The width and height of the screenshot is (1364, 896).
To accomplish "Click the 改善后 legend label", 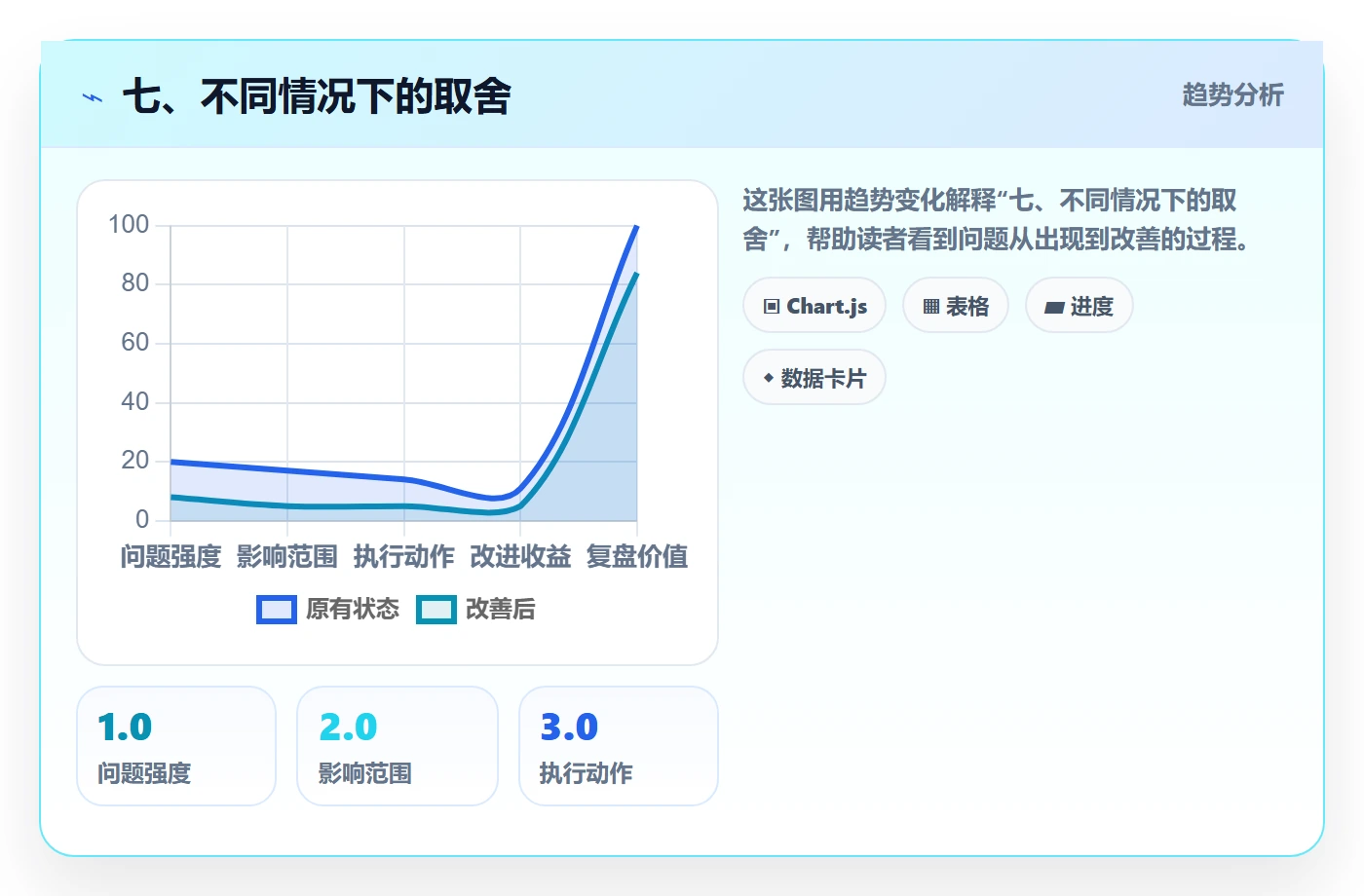I will click(x=501, y=610).
